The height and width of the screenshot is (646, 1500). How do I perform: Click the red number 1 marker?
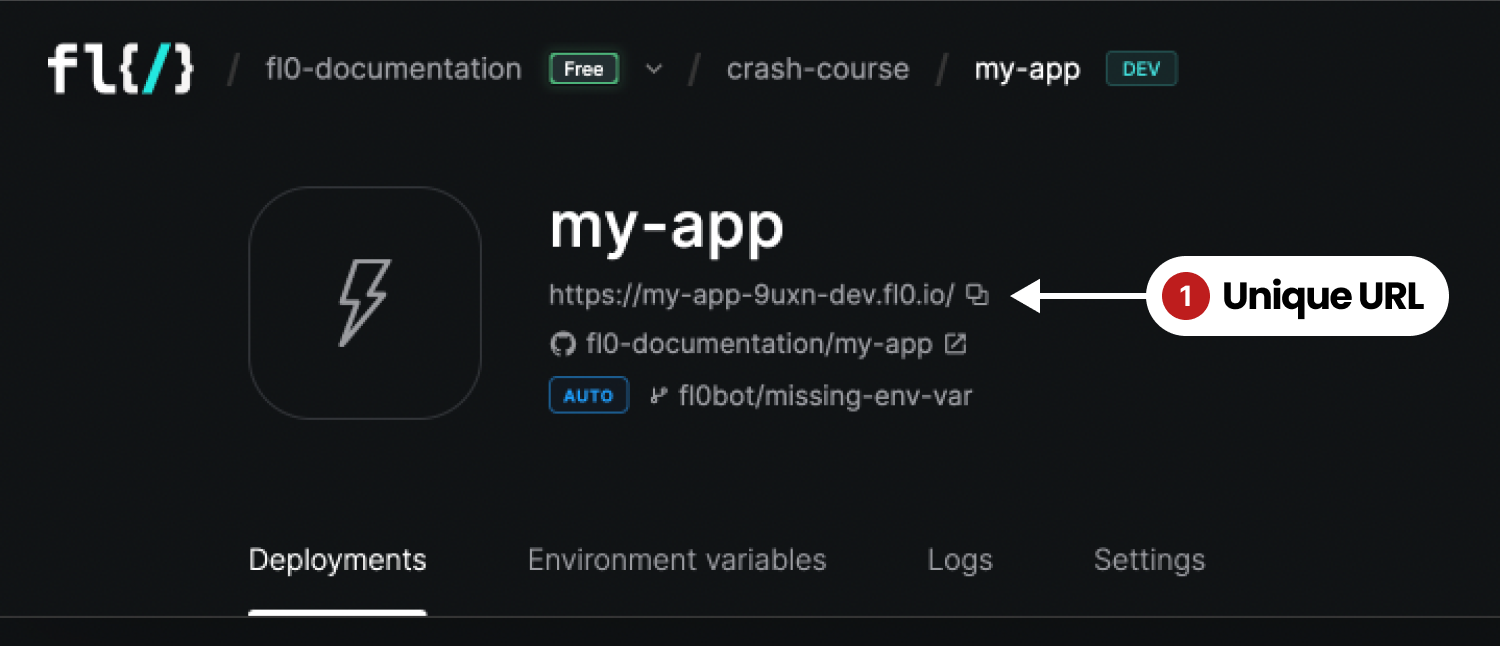point(1185,296)
